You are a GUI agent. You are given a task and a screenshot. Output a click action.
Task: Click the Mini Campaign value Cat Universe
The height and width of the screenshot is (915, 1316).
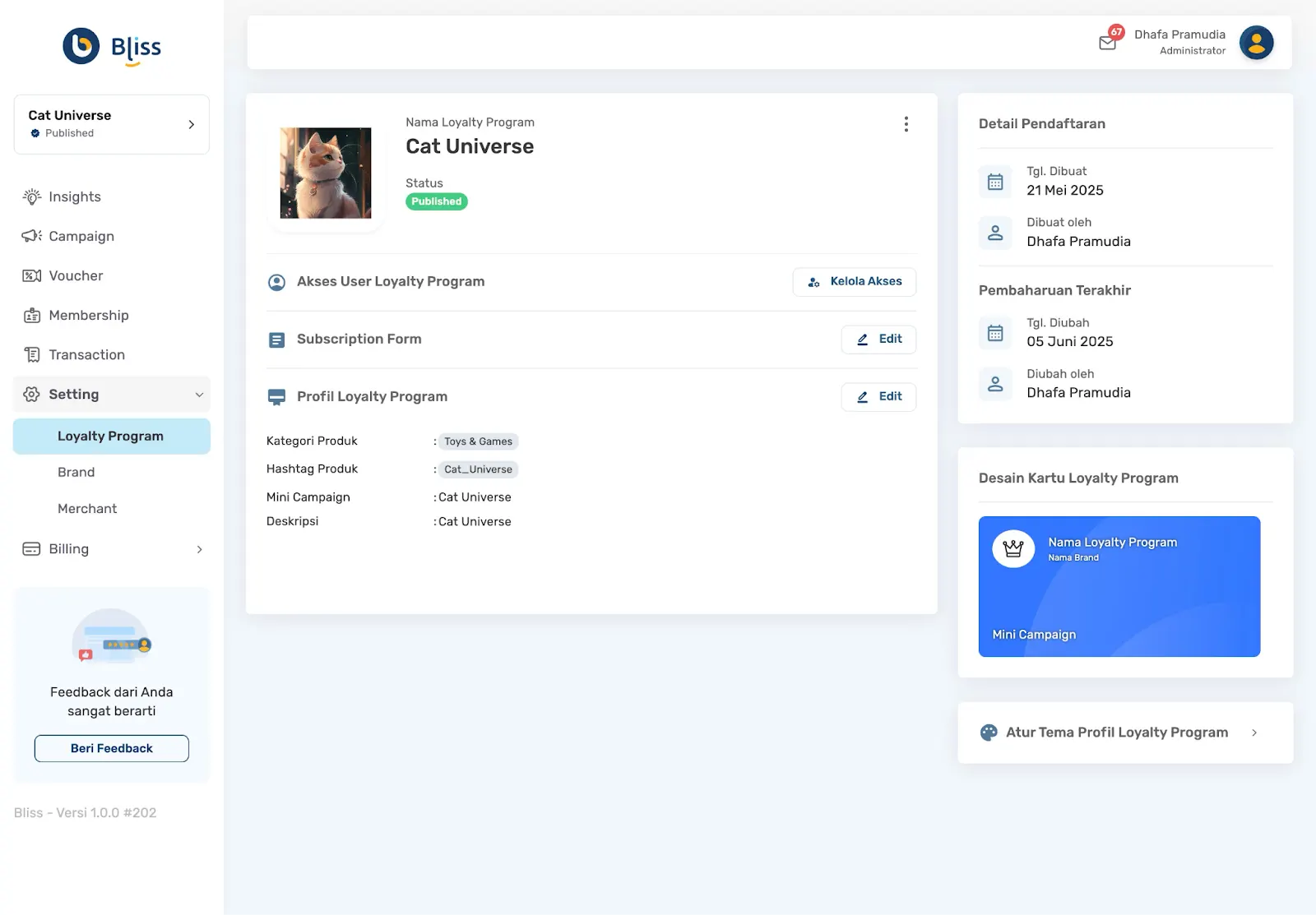(x=475, y=497)
